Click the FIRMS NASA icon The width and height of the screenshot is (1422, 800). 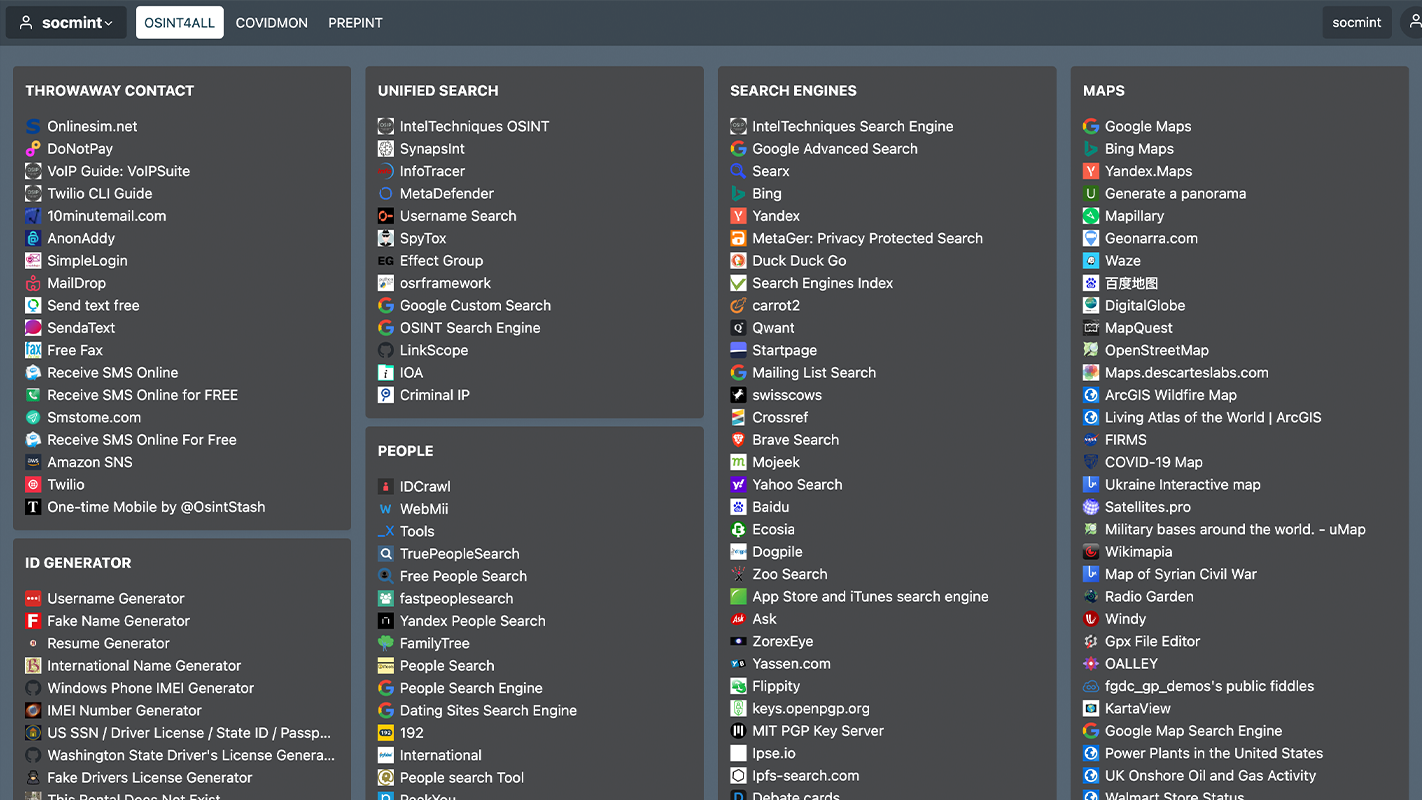1091,440
